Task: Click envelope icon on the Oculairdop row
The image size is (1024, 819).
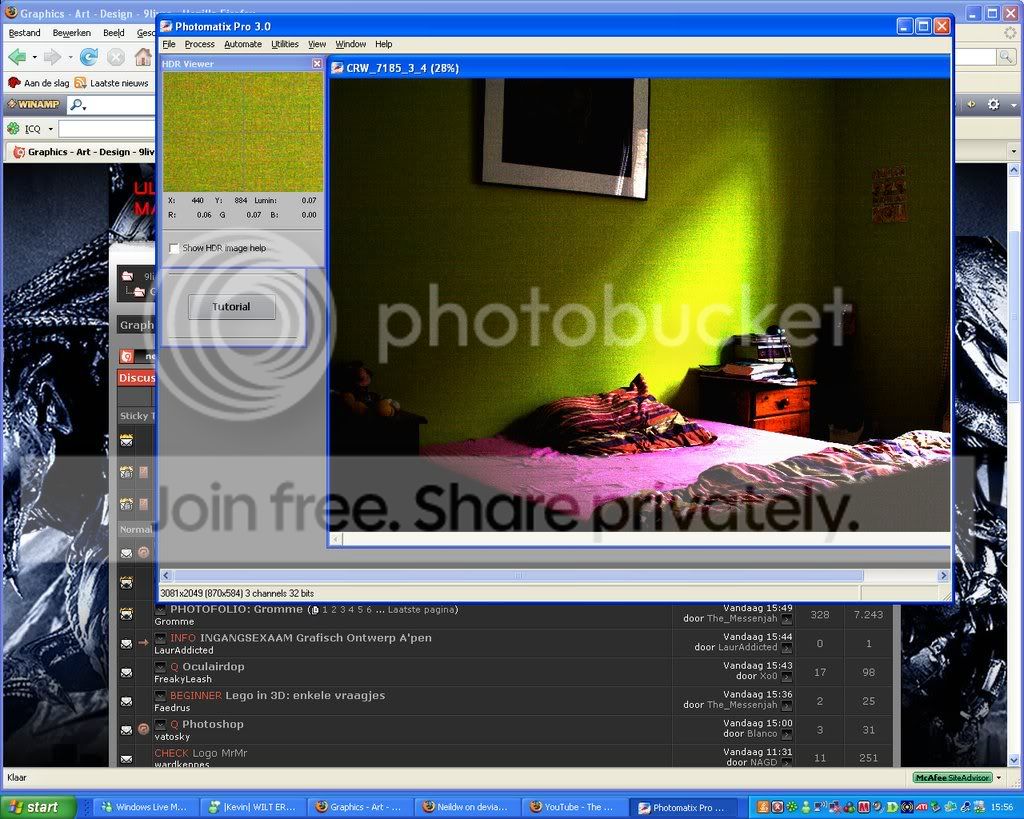Action: click(126, 673)
